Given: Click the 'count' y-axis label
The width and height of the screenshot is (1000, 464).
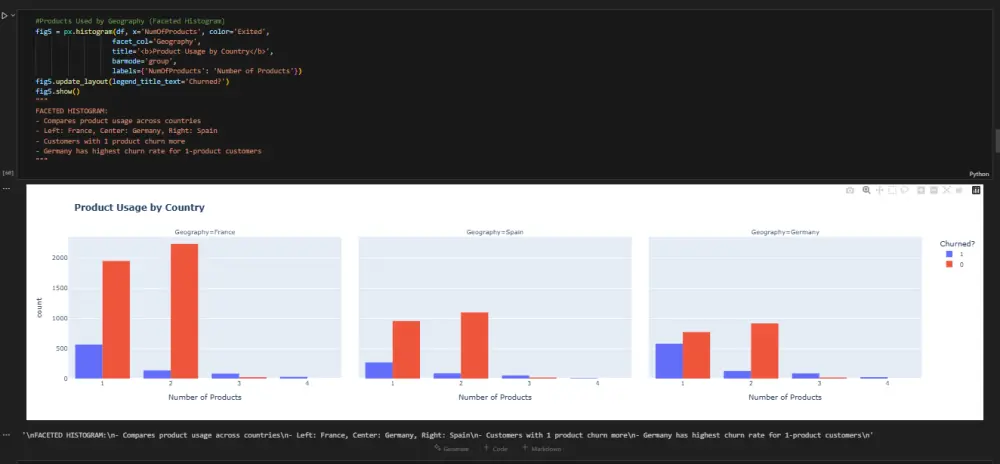Looking at the screenshot, I should pyautogui.click(x=39, y=307).
